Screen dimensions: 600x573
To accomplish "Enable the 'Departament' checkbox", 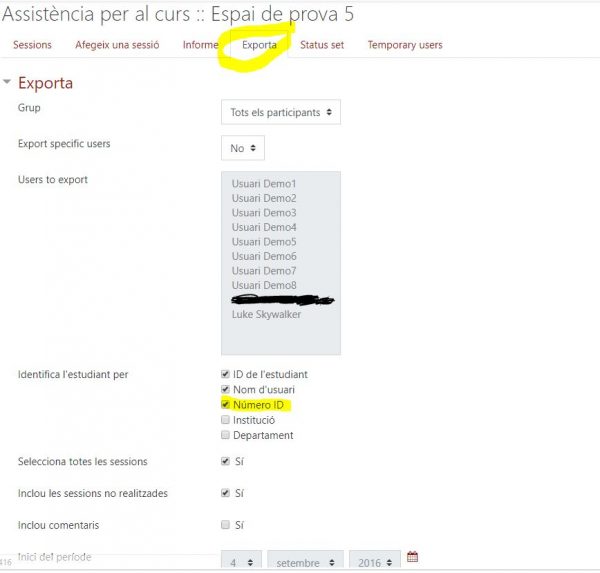I will point(225,435).
